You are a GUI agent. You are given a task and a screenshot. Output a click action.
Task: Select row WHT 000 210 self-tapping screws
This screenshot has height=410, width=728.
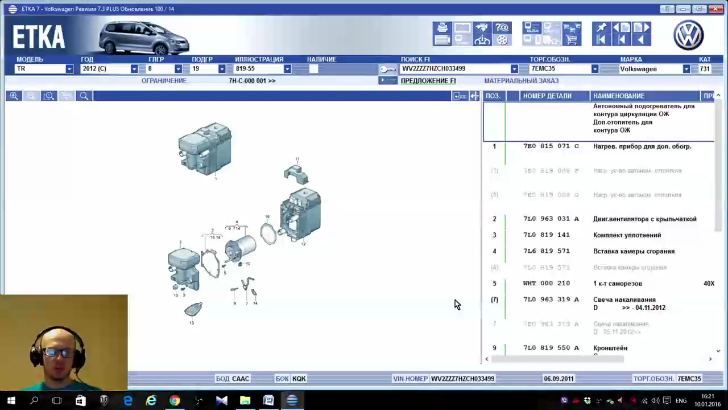[598, 283]
